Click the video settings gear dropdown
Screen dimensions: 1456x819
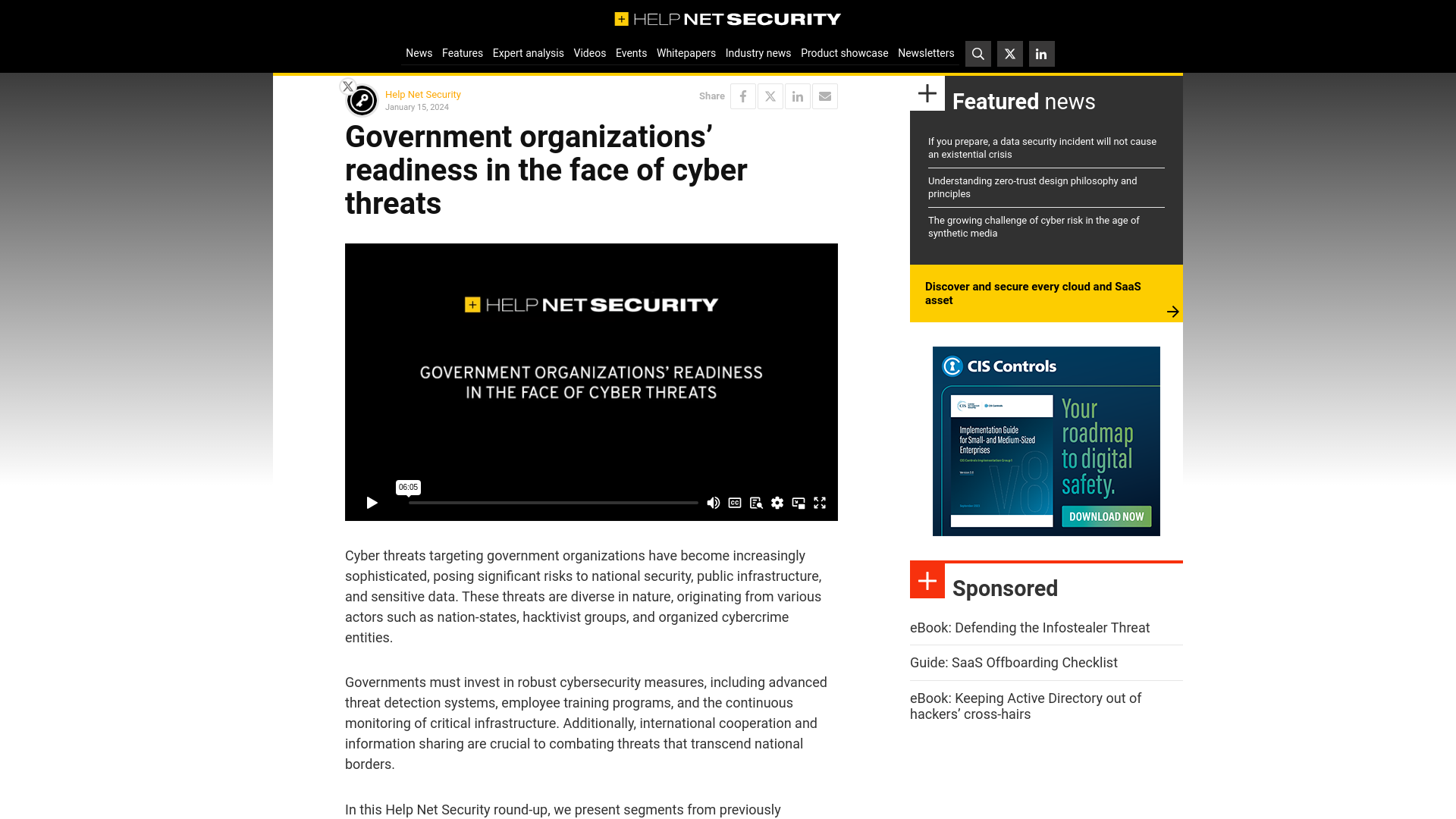pyautogui.click(x=777, y=503)
